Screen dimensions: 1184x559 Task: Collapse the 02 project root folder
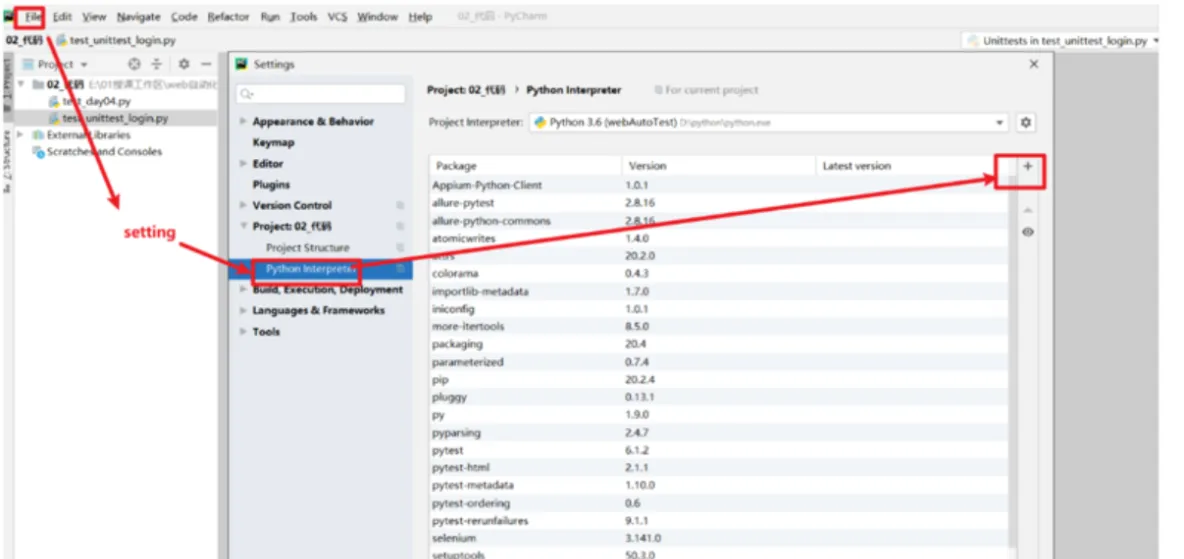click(x=21, y=85)
